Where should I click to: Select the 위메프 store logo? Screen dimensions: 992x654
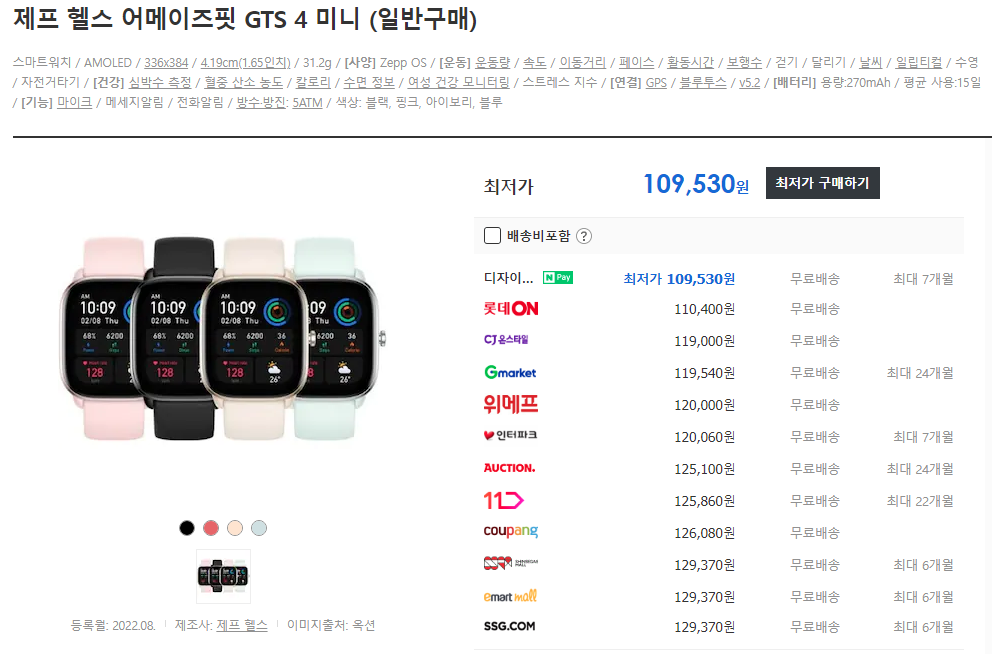pyautogui.click(x=511, y=404)
